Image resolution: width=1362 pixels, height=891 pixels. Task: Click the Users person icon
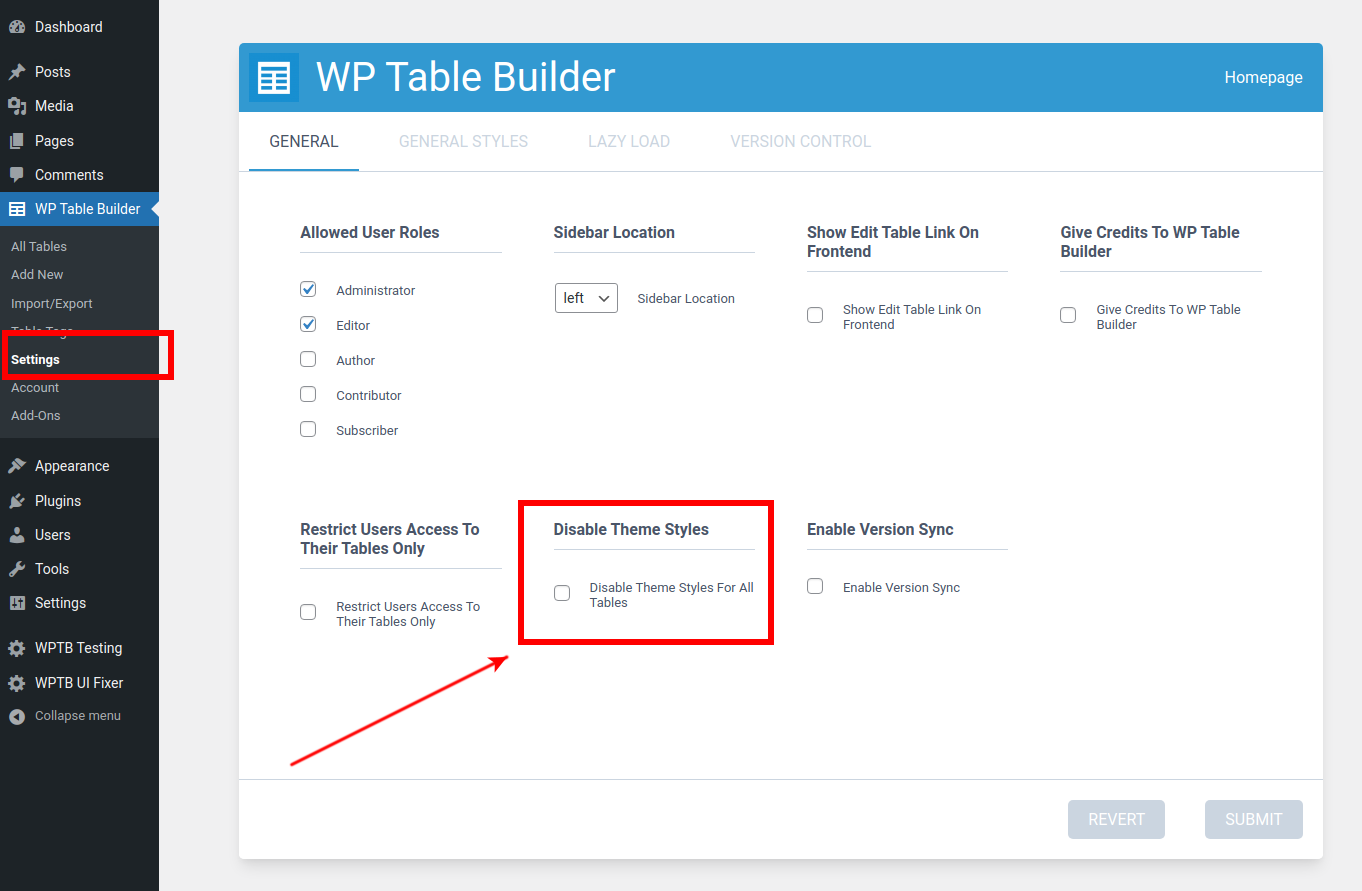17,535
